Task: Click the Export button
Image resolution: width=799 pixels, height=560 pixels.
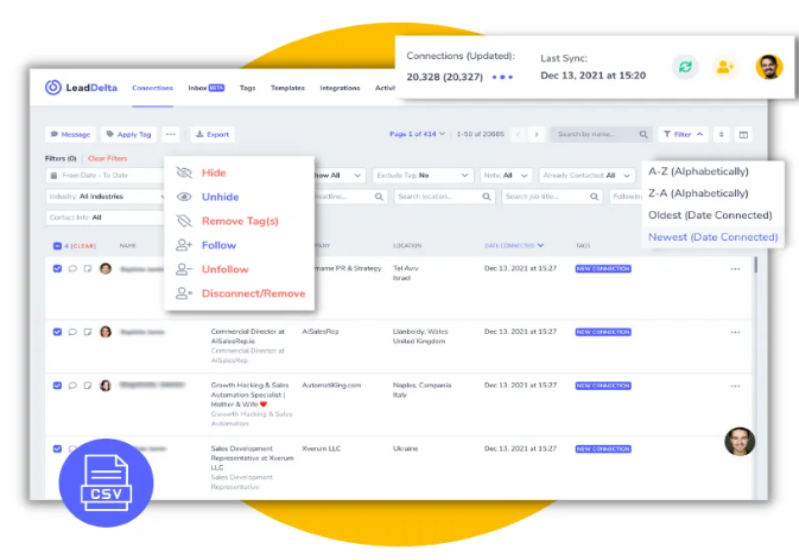Action: (212, 135)
